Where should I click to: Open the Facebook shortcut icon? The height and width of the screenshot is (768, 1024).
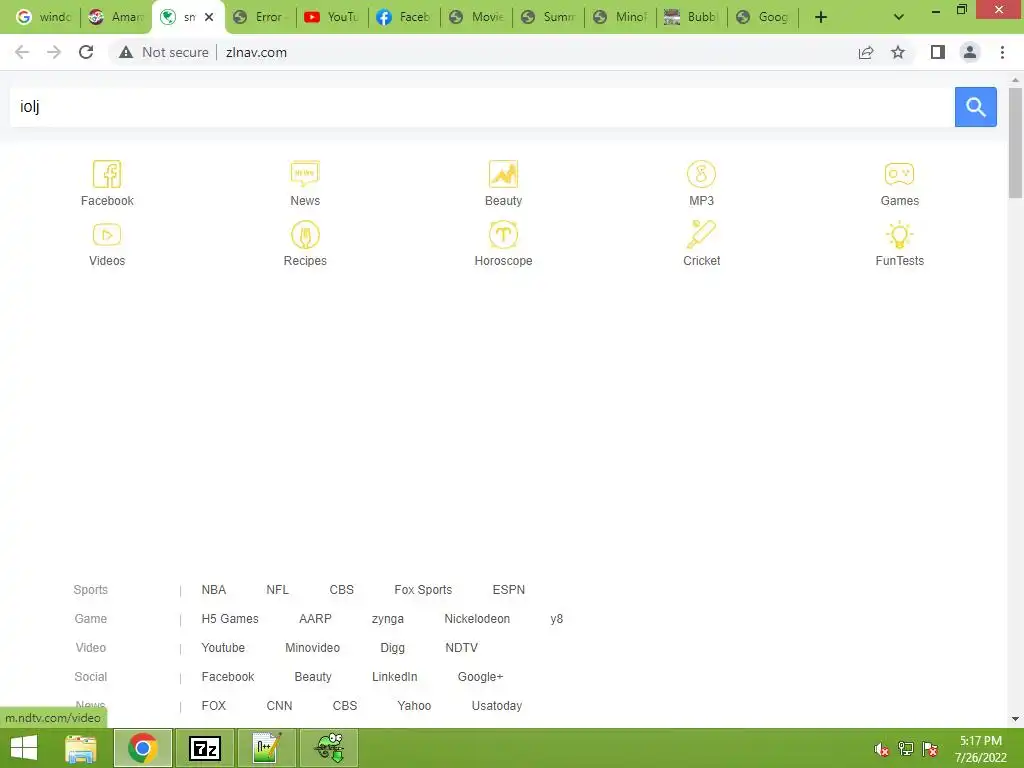pyautogui.click(x=107, y=174)
